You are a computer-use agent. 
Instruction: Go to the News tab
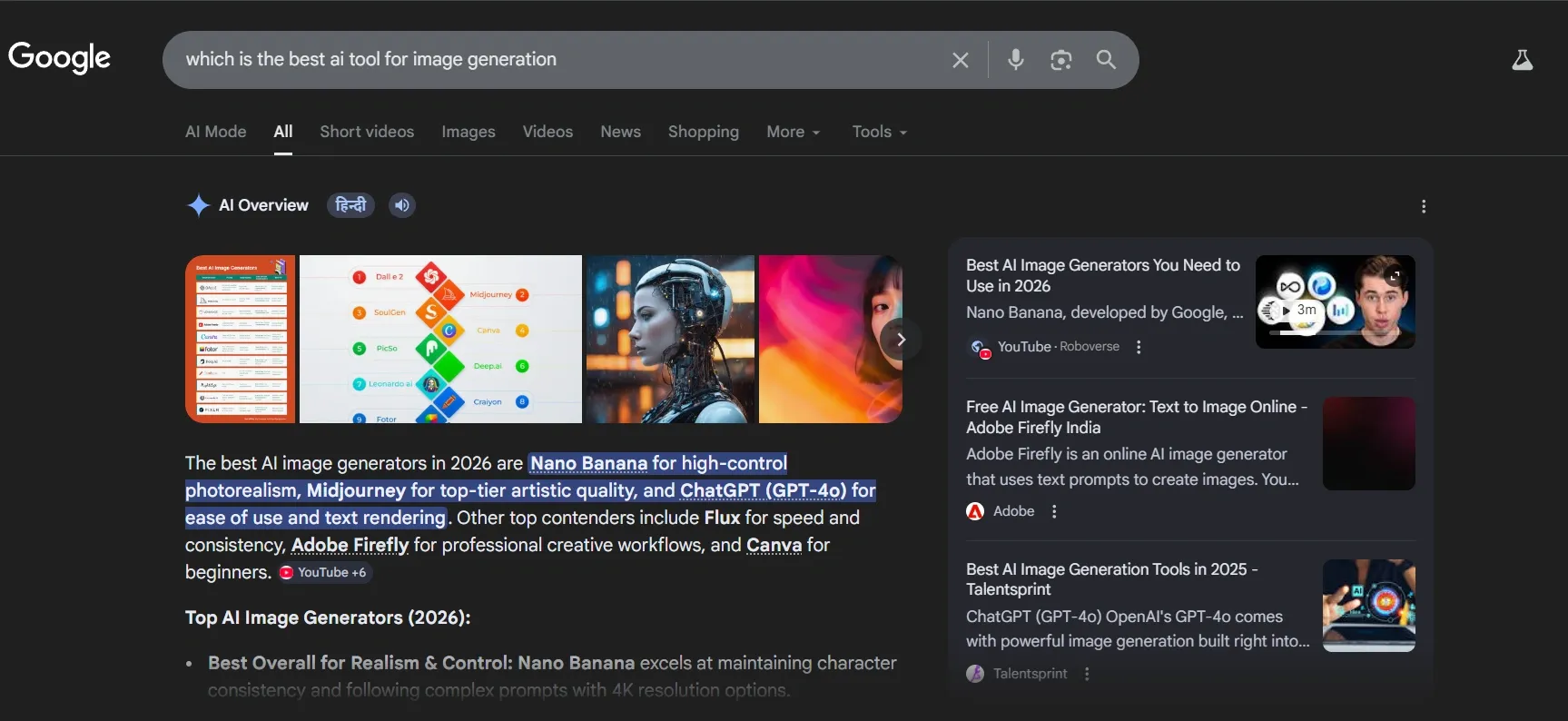[x=620, y=132]
